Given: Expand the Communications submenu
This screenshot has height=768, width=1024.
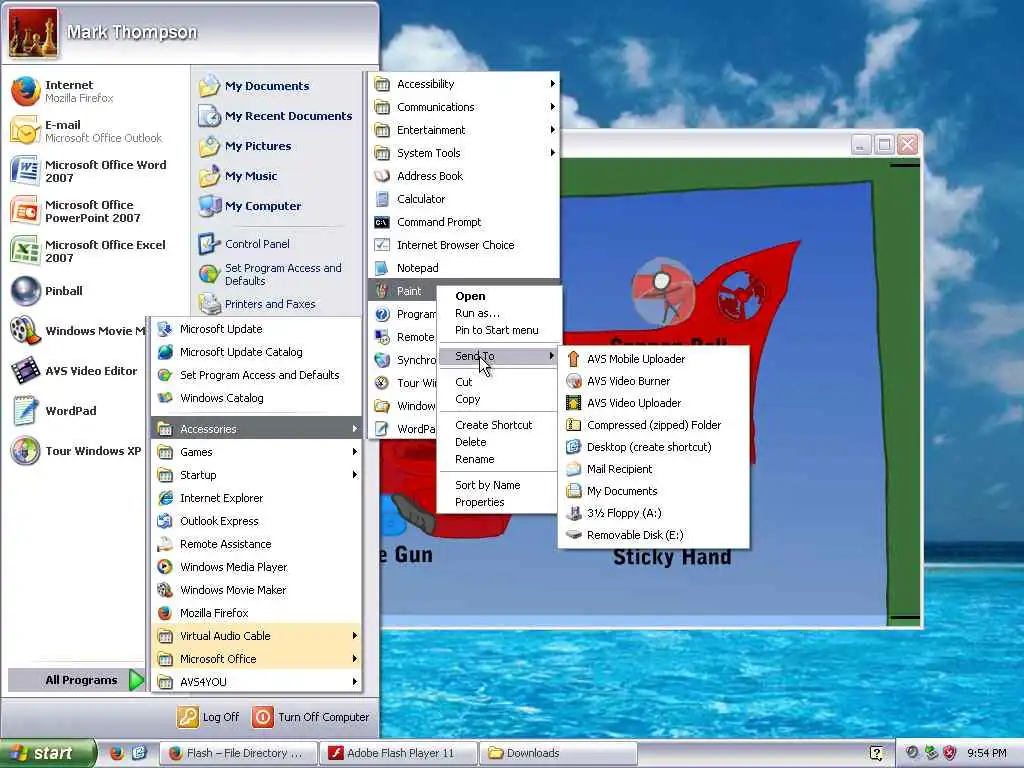Looking at the screenshot, I should 464,106.
